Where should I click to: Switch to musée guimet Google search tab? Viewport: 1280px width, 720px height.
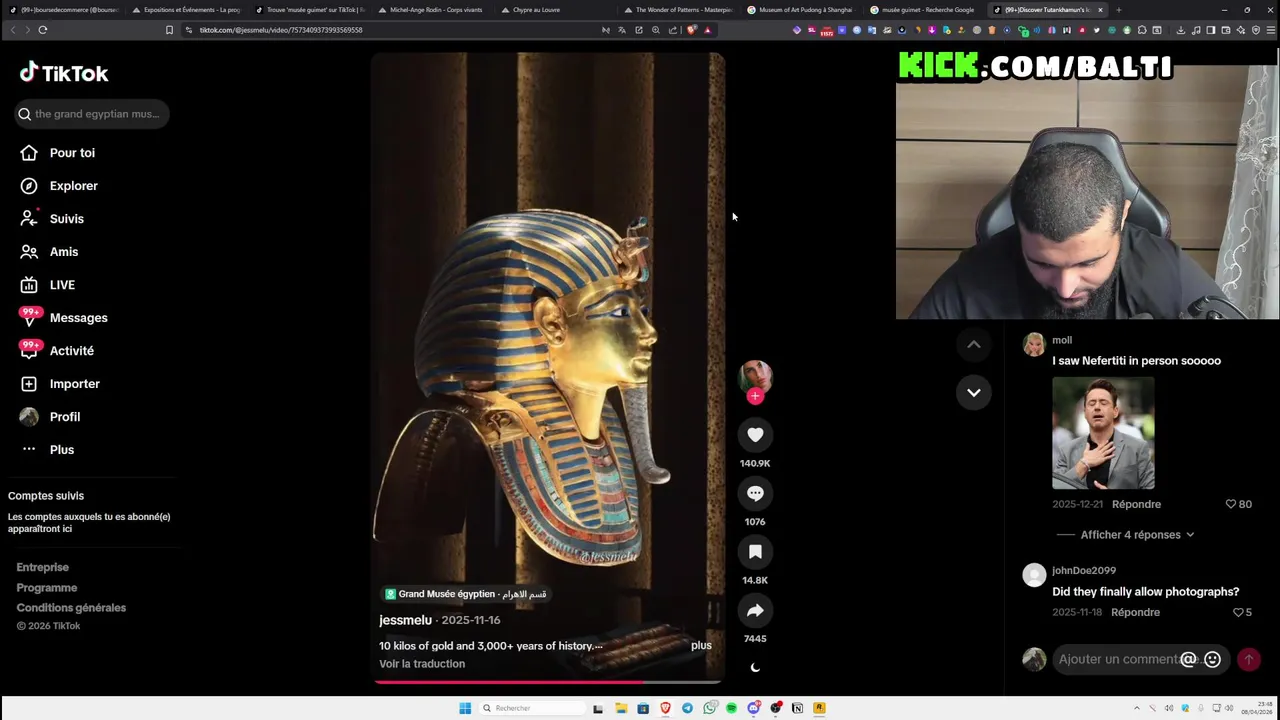click(924, 10)
